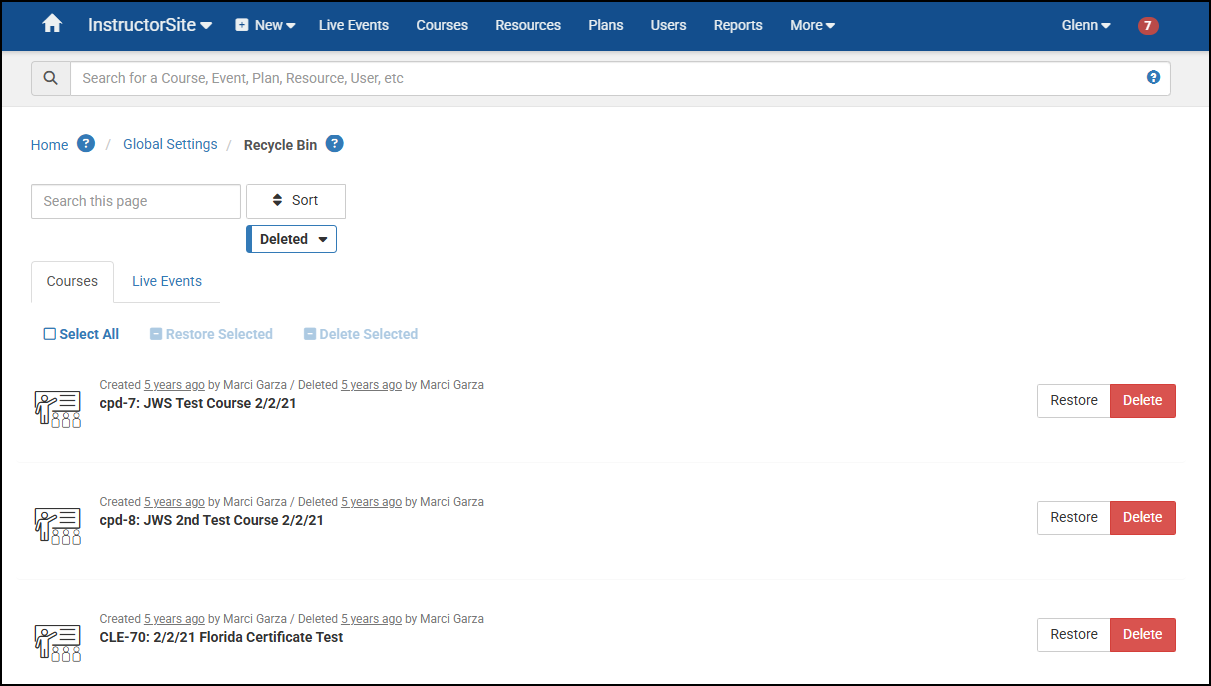Focus the global search field
The height and width of the screenshot is (686, 1211).
tap(620, 78)
